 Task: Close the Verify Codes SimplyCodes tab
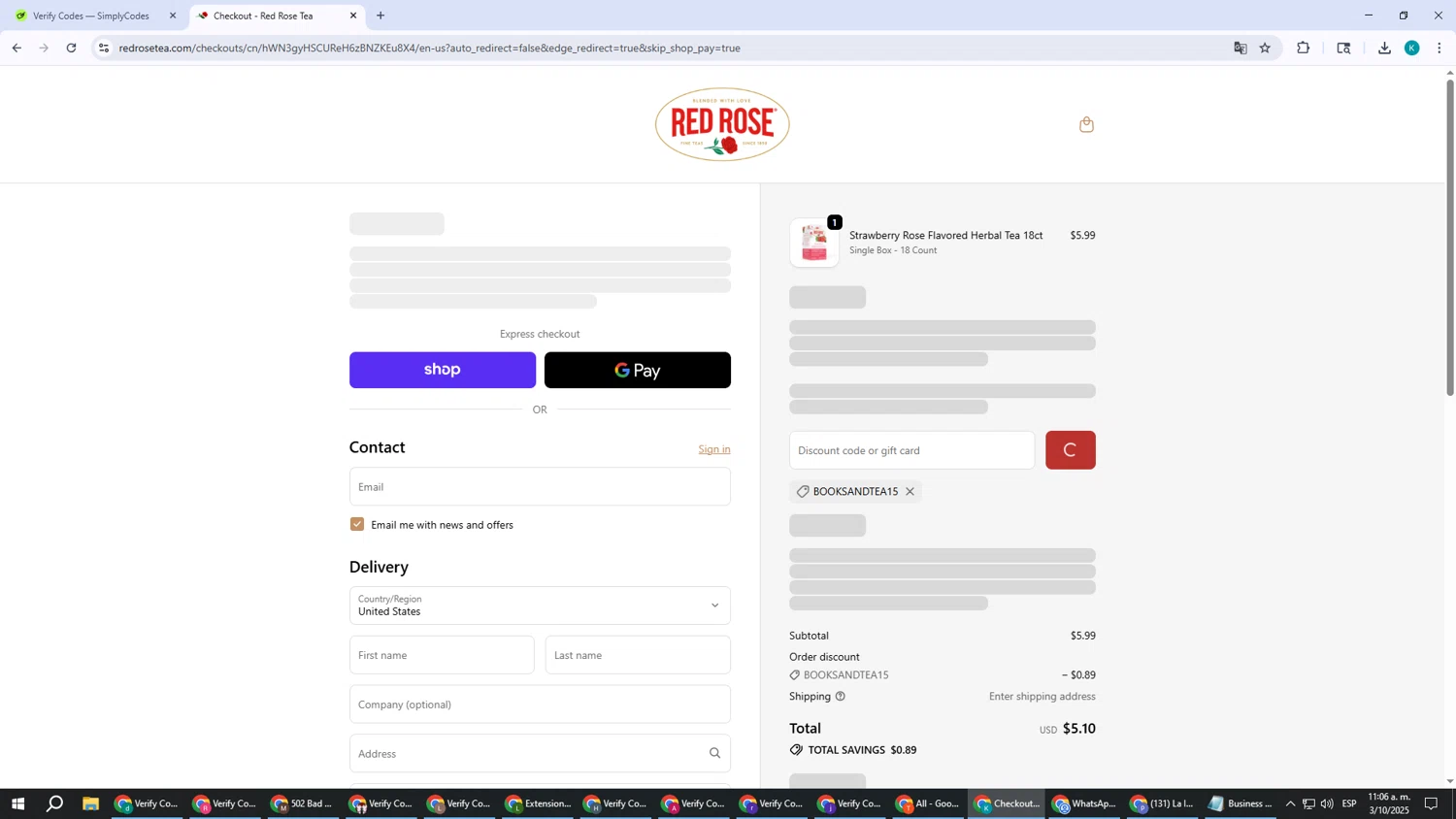click(x=173, y=16)
